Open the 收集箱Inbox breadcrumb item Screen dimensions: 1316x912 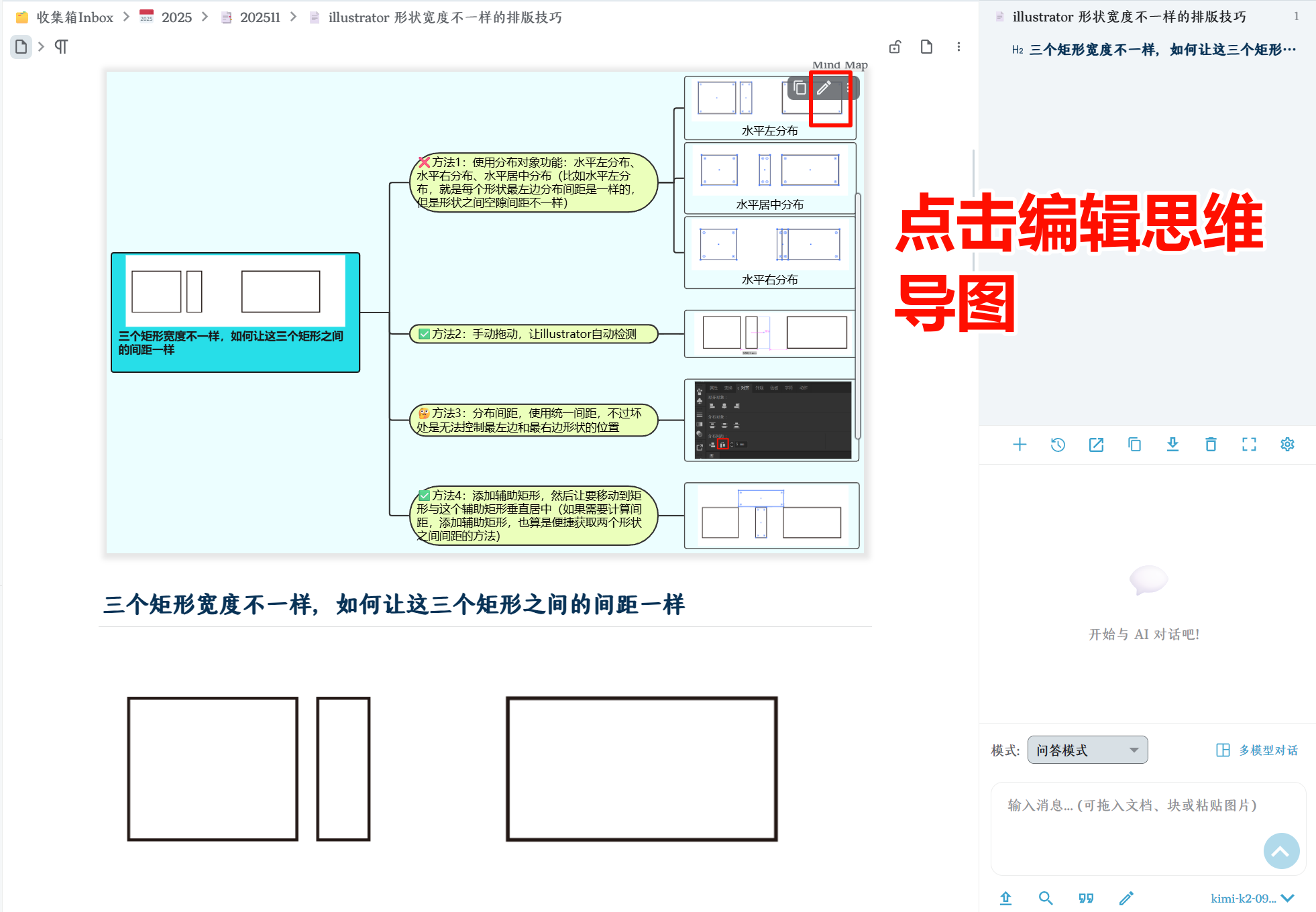[x=74, y=17]
